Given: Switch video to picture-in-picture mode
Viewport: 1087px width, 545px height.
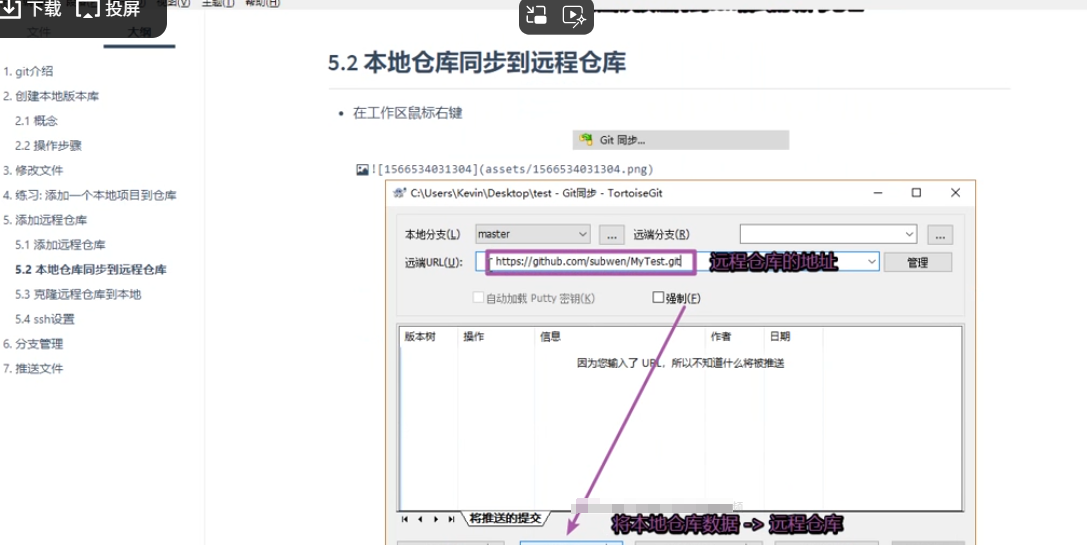Looking at the screenshot, I should pyautogui.click(x=537, y=15).
